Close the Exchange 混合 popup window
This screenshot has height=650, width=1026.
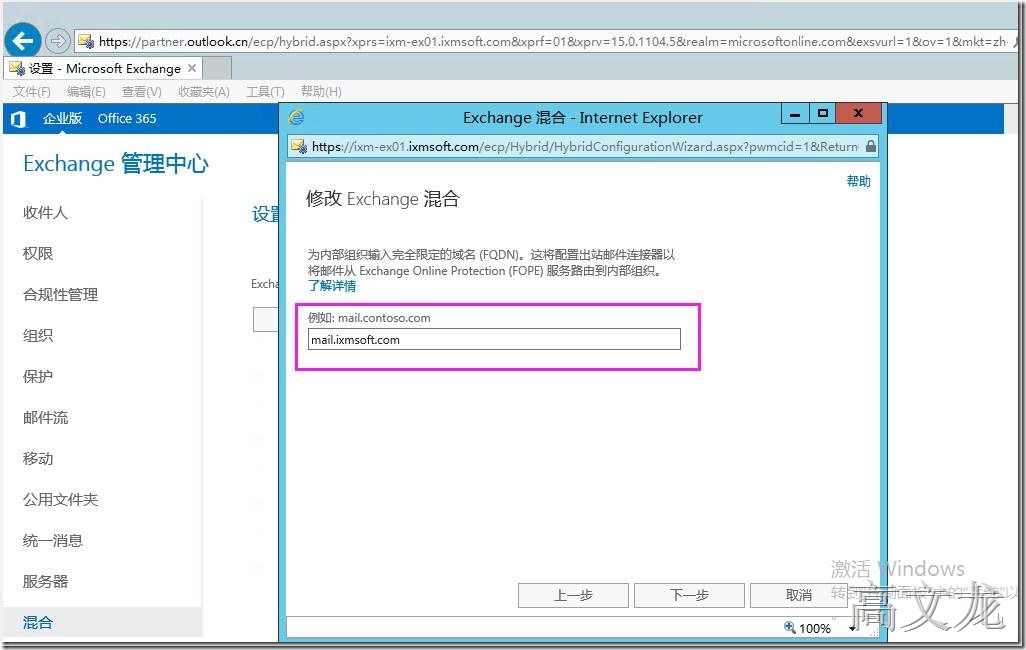[858, 114]
